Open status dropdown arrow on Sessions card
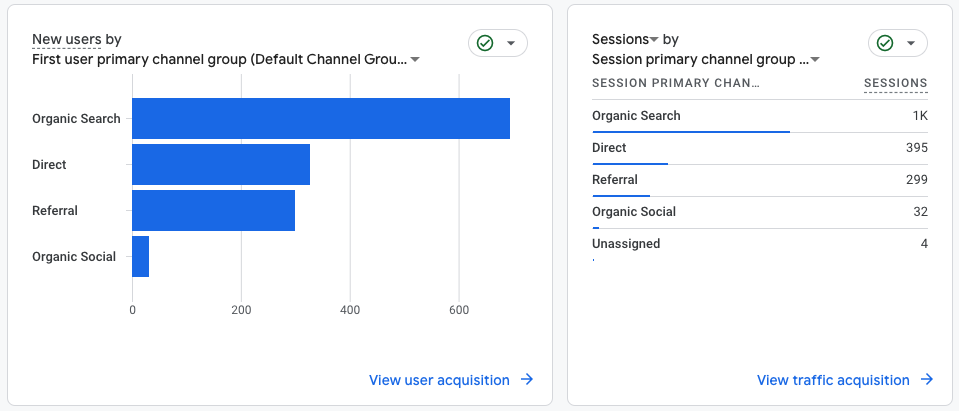Image resolution: width=959 pixels, height=411 pixels. [911, 43]
